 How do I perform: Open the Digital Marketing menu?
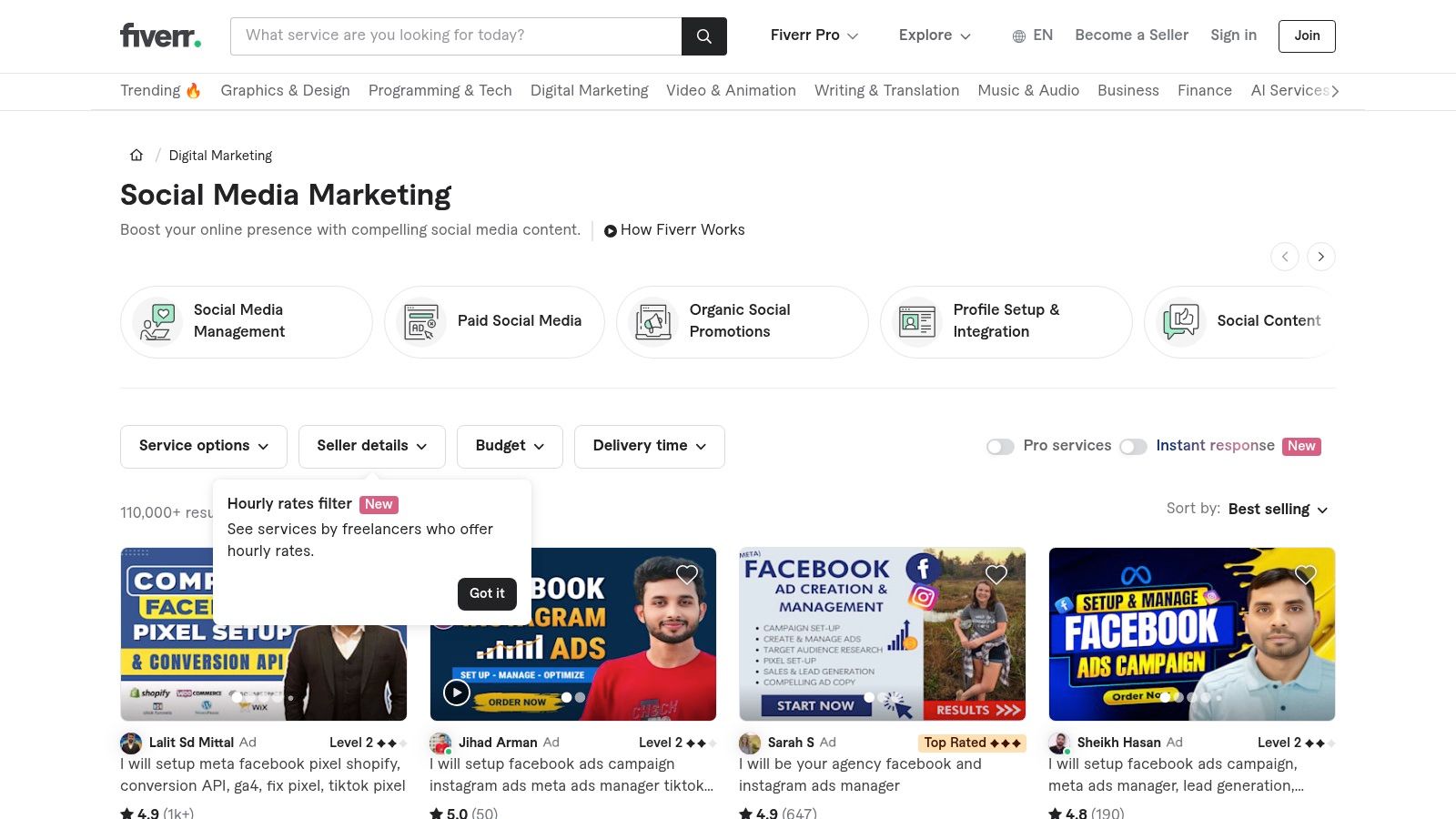click(589, 91)
